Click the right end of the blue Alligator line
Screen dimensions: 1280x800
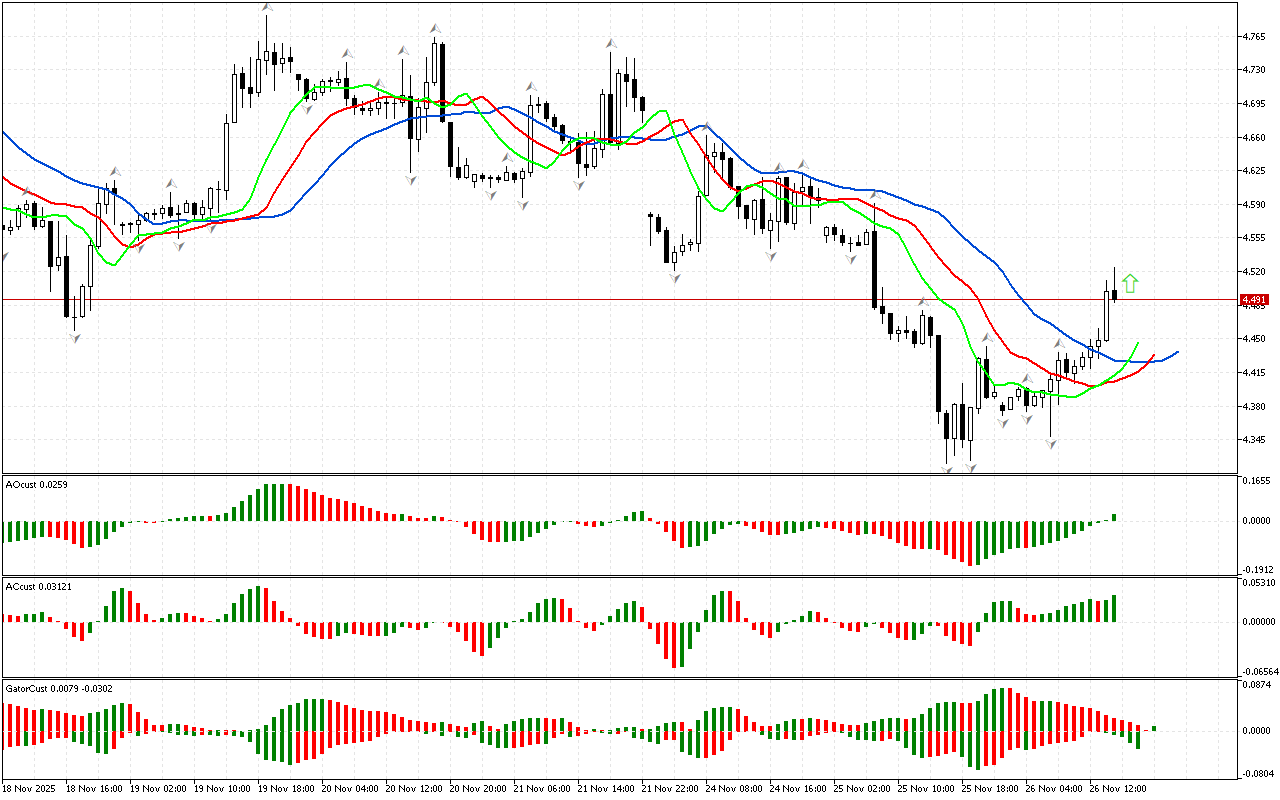point(1177,352)
